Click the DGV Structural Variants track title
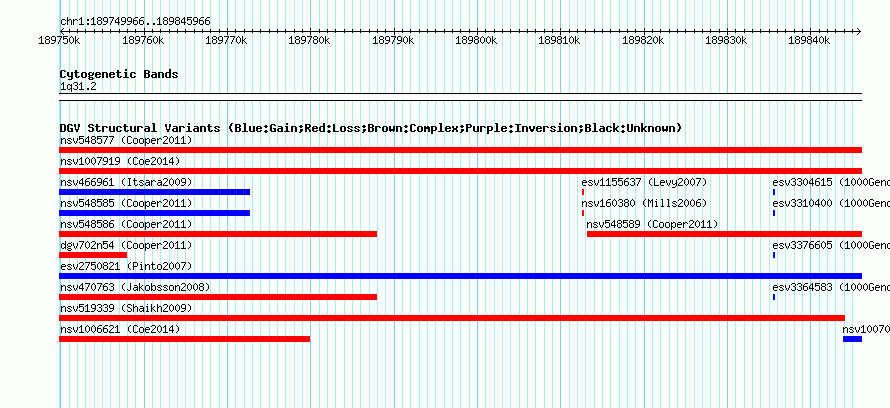890x408 pixels. point(371,128)
